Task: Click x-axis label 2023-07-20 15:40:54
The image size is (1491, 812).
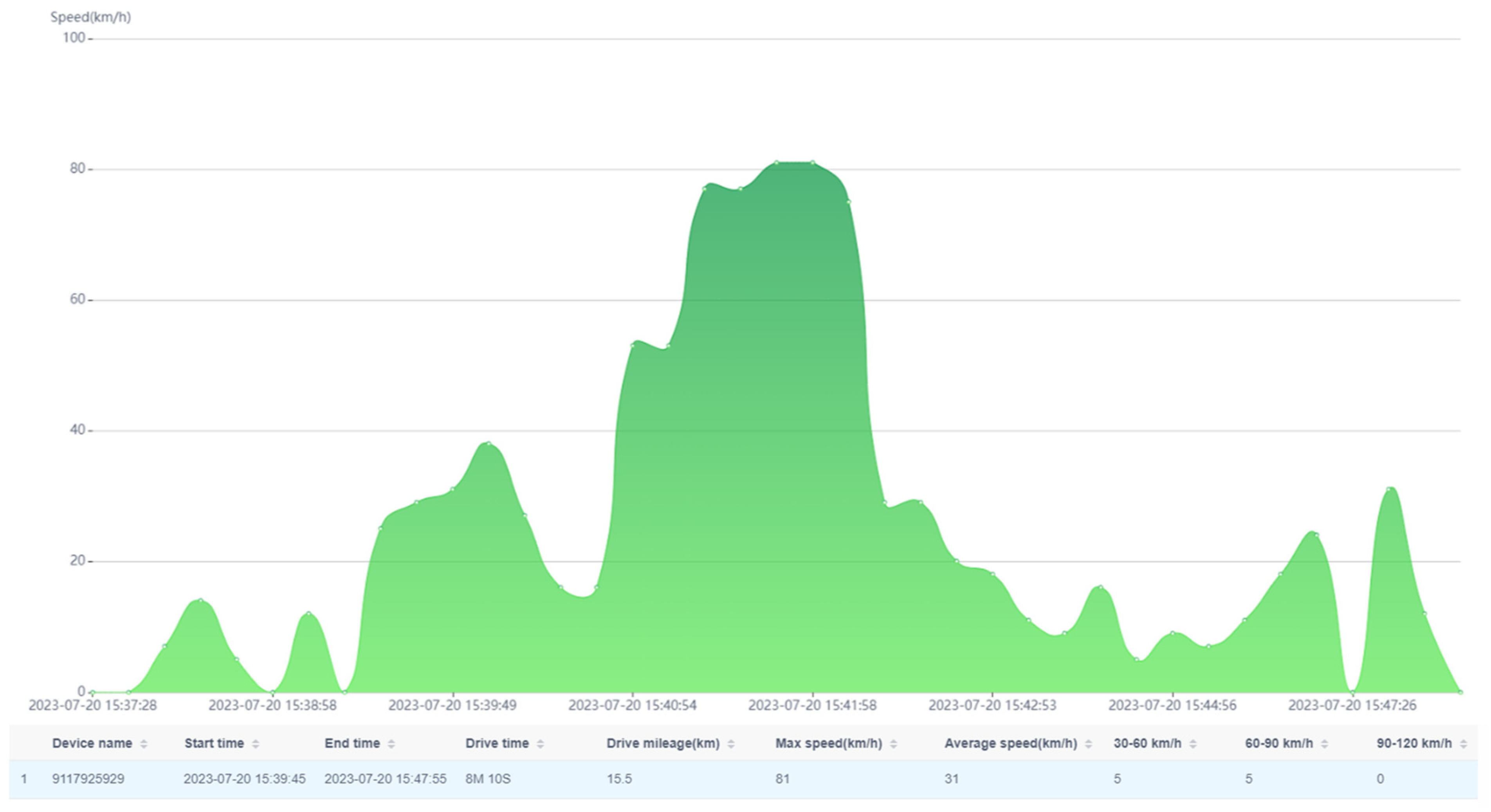Action: [x=632, y=706]
